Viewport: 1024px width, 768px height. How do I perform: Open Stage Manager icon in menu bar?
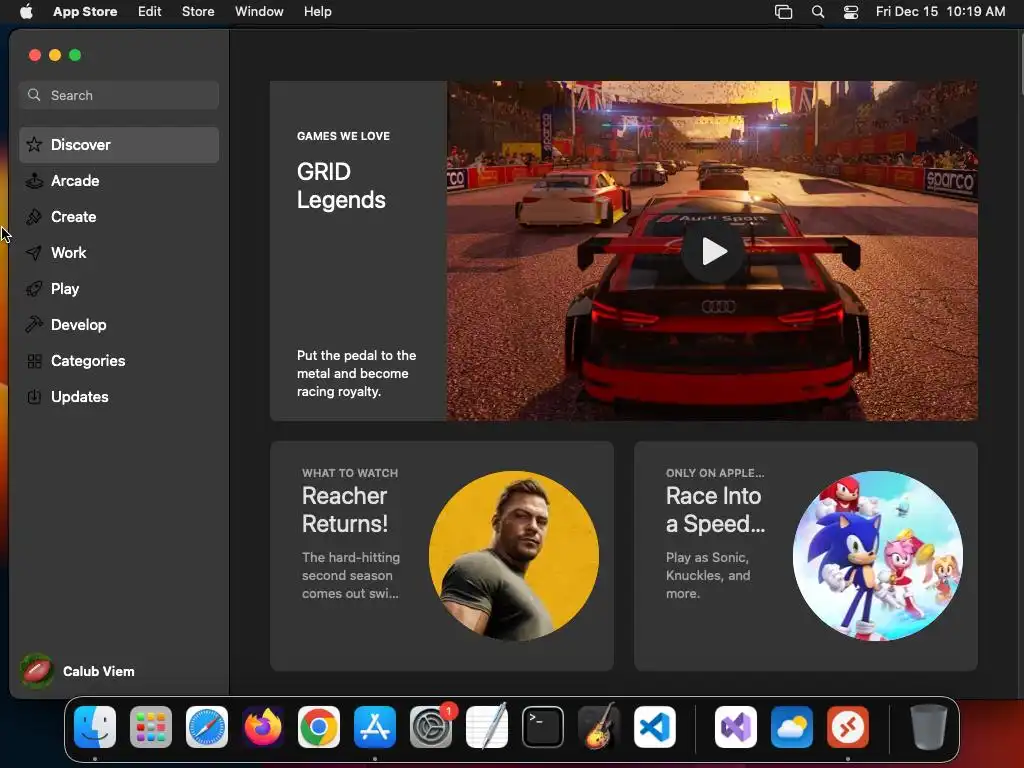[783, 12]
